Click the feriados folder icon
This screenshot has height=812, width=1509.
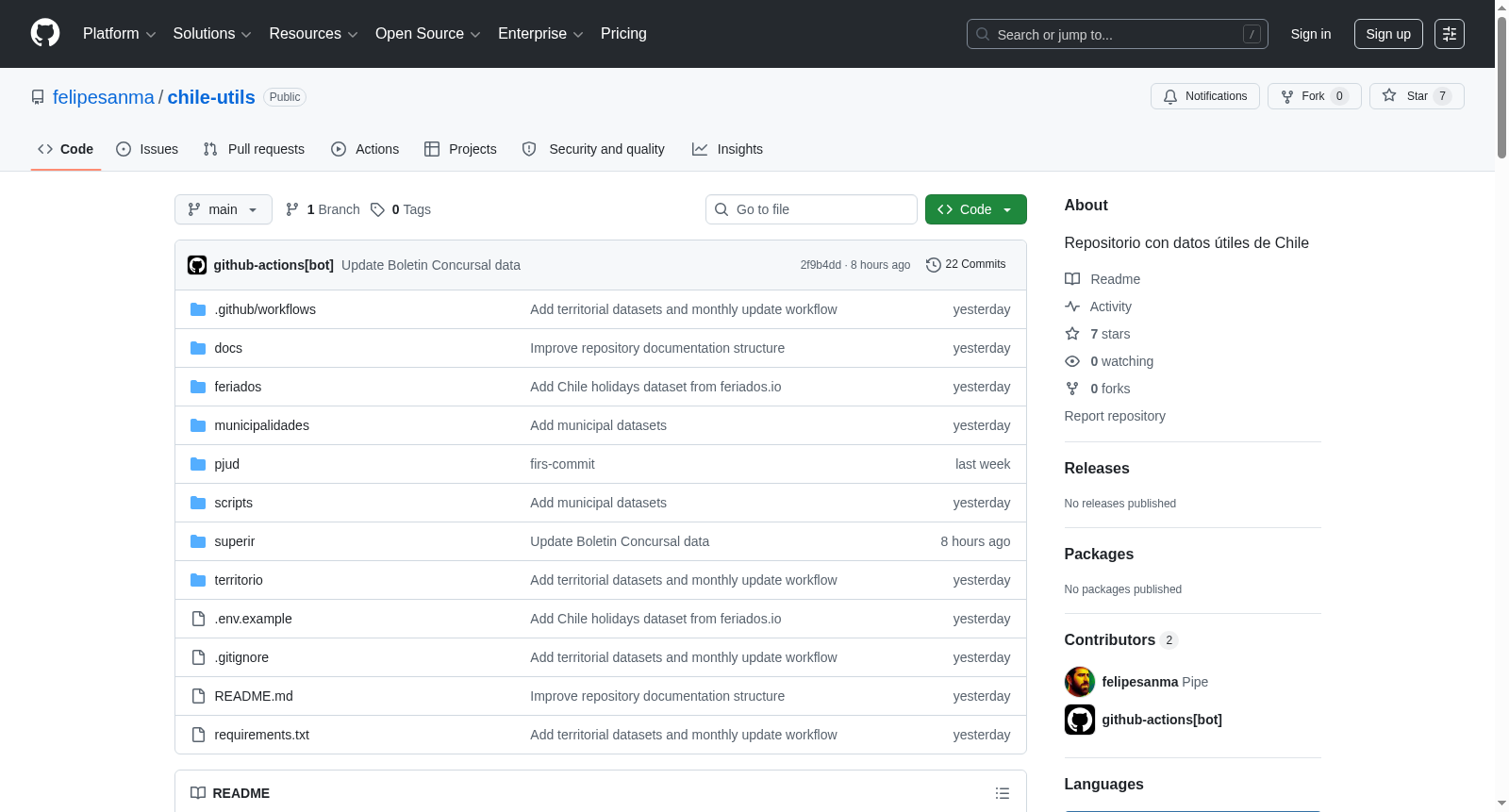(x=198, y=387)
